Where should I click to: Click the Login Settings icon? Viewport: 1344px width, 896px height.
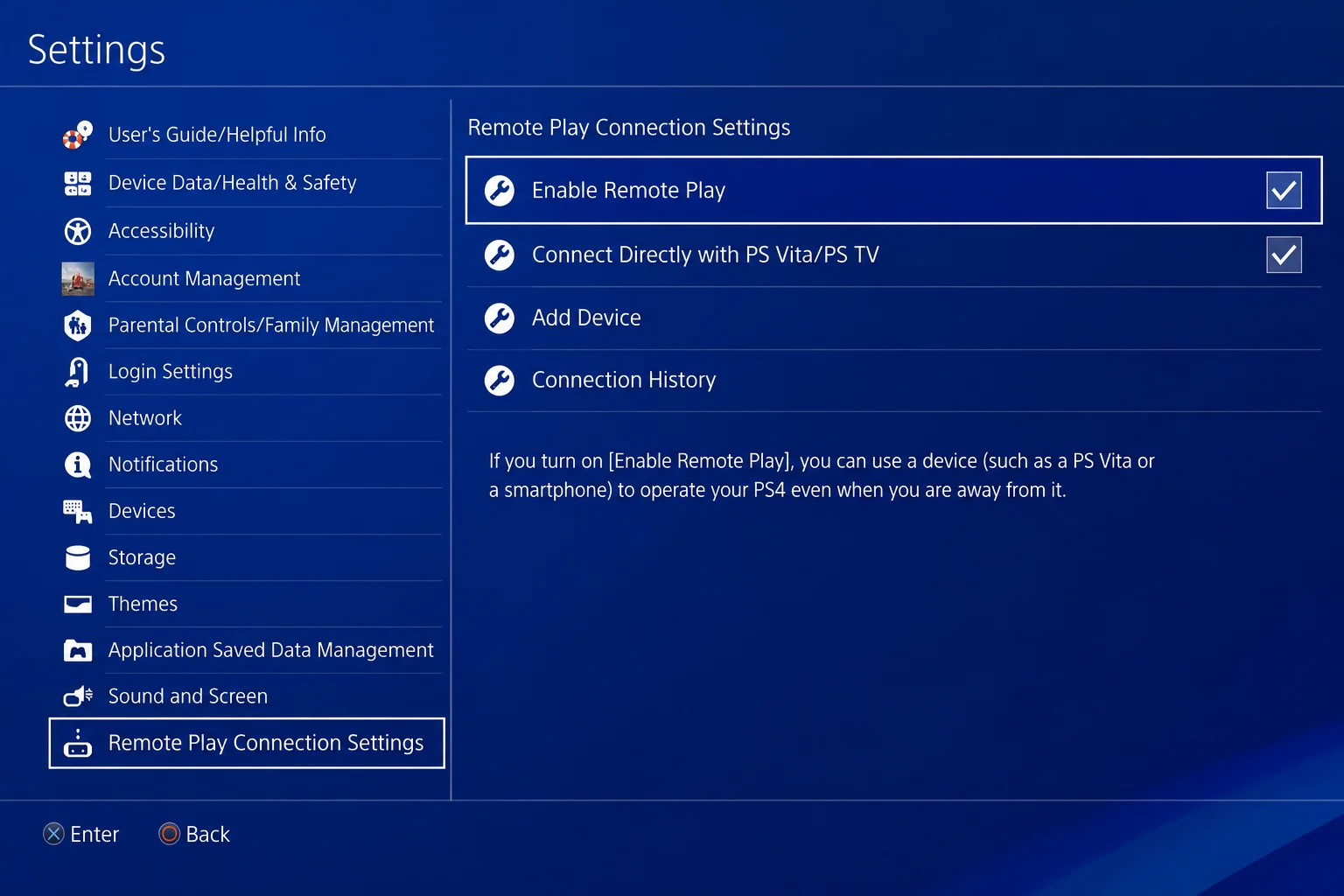tap(78, 372)
